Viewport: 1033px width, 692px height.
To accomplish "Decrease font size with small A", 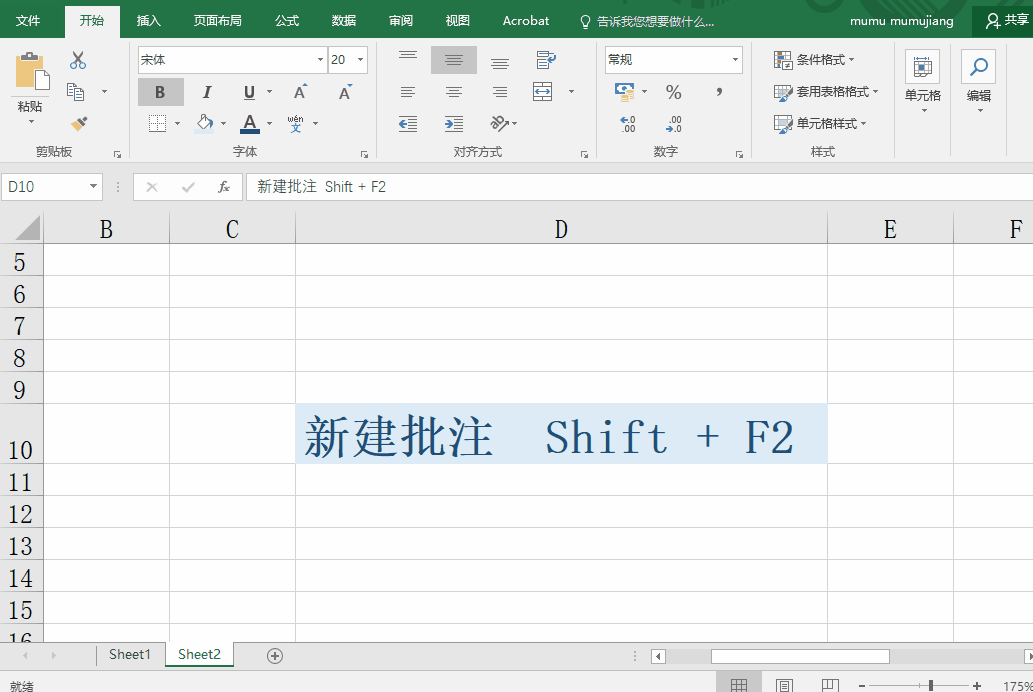I will pyautogui.click(x=345, y=92).
